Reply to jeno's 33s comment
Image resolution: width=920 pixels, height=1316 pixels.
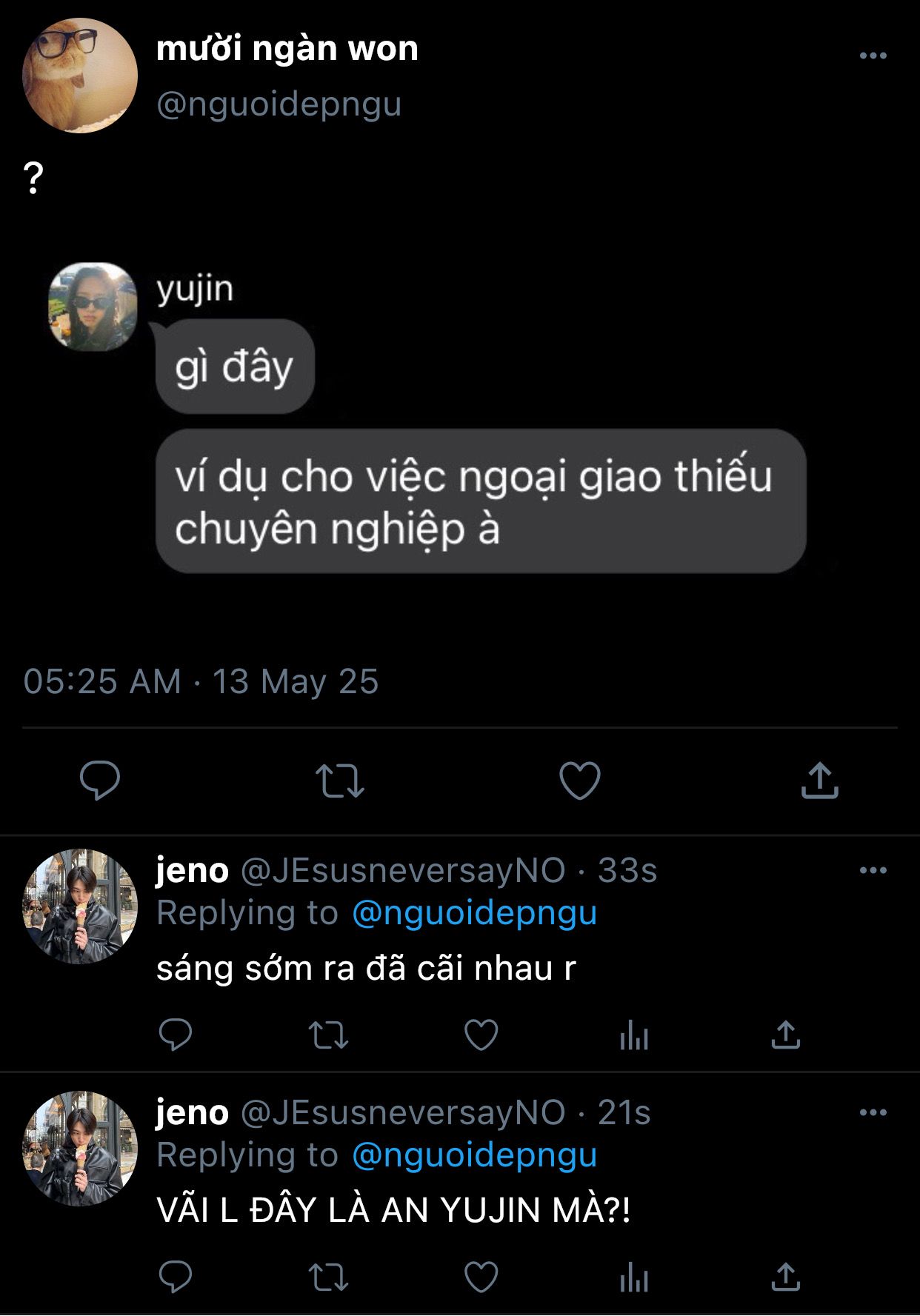tap(176, 1035)
